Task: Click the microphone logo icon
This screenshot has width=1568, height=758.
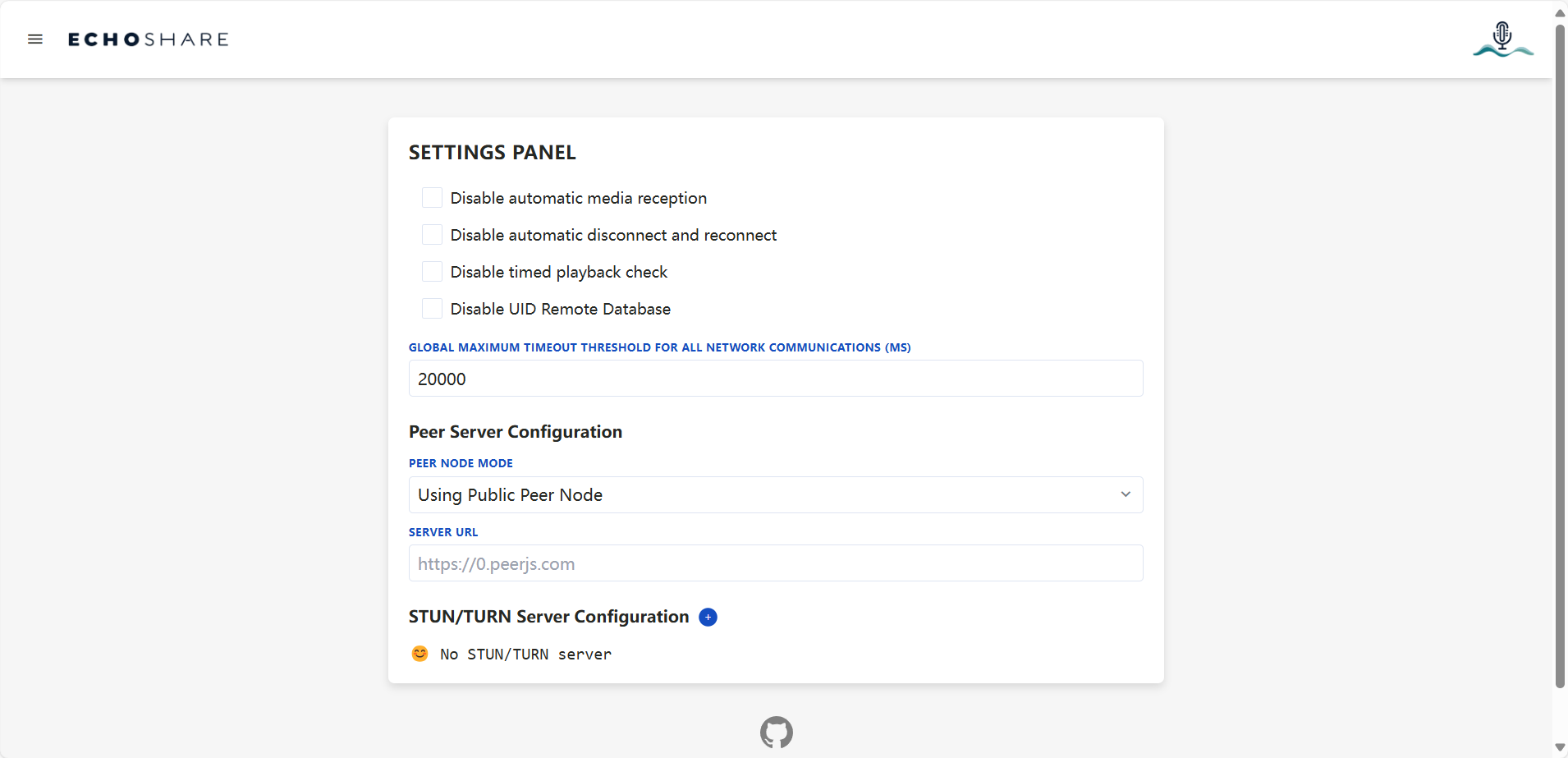Action: 1502,39
